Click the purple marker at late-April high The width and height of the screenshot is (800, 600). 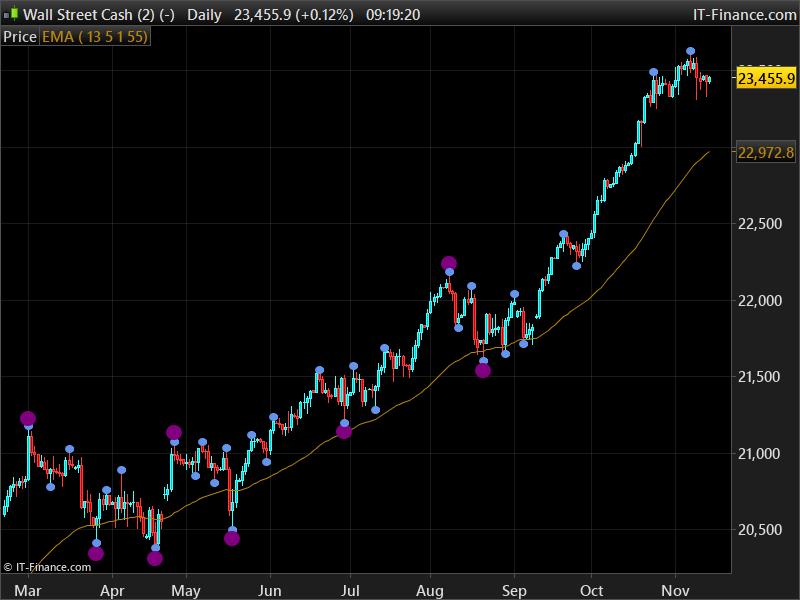click(x=174, y=433)
